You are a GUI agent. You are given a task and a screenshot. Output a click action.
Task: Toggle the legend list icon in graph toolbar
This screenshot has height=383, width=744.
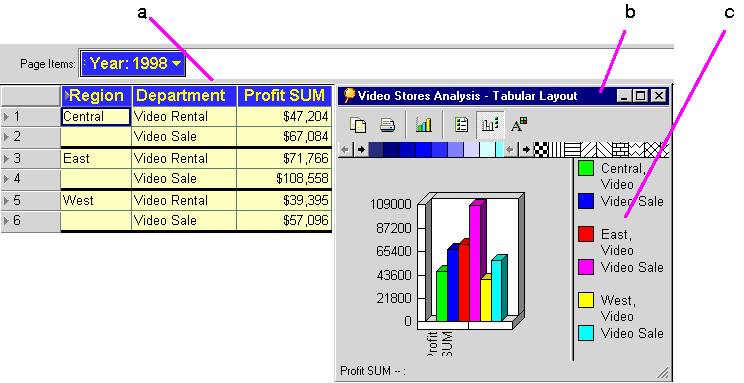click(x=461, y=125)
